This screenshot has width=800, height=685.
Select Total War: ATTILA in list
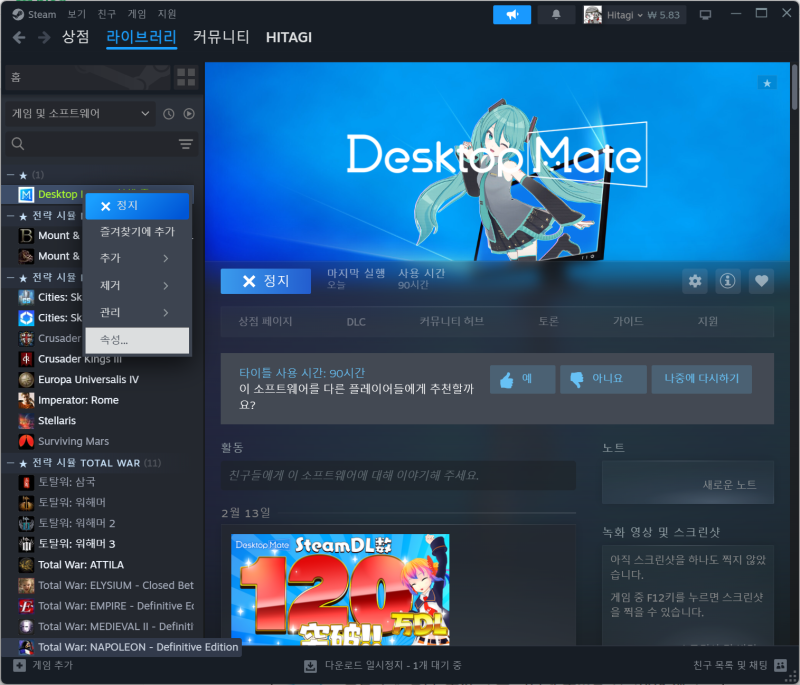81,565
